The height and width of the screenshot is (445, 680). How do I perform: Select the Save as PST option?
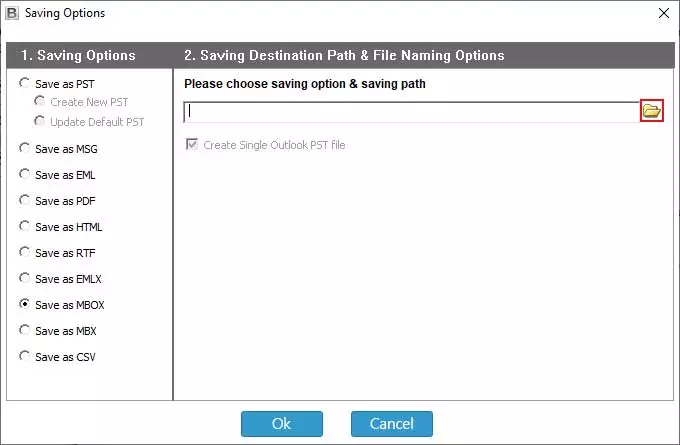25,83
